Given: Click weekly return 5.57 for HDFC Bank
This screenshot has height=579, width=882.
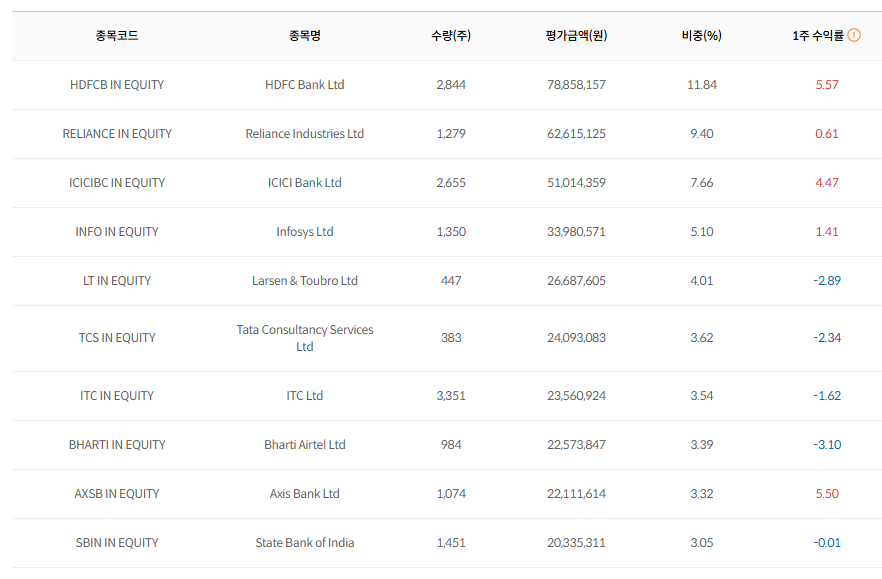Looking at the screenshot, I should click(827, 85).
